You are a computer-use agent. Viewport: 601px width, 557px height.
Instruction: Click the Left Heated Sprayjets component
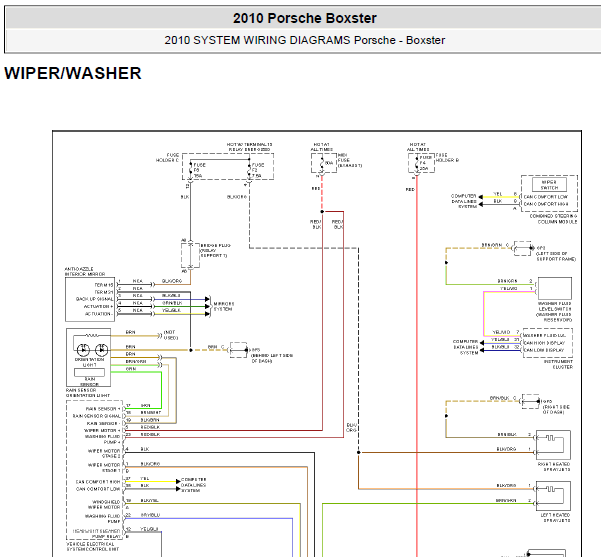[x=553, y=496]
